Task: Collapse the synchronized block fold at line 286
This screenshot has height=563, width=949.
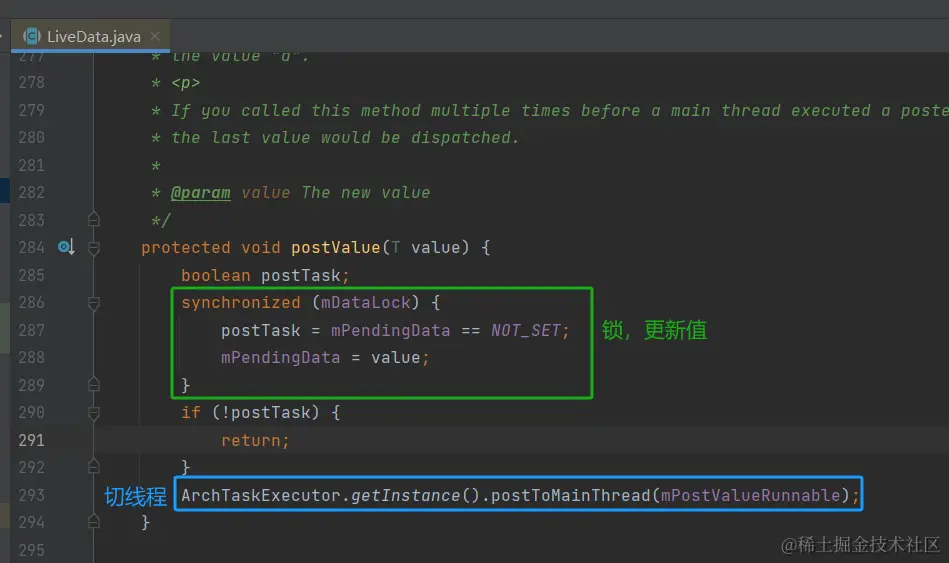Action: [x=94, y=303]
